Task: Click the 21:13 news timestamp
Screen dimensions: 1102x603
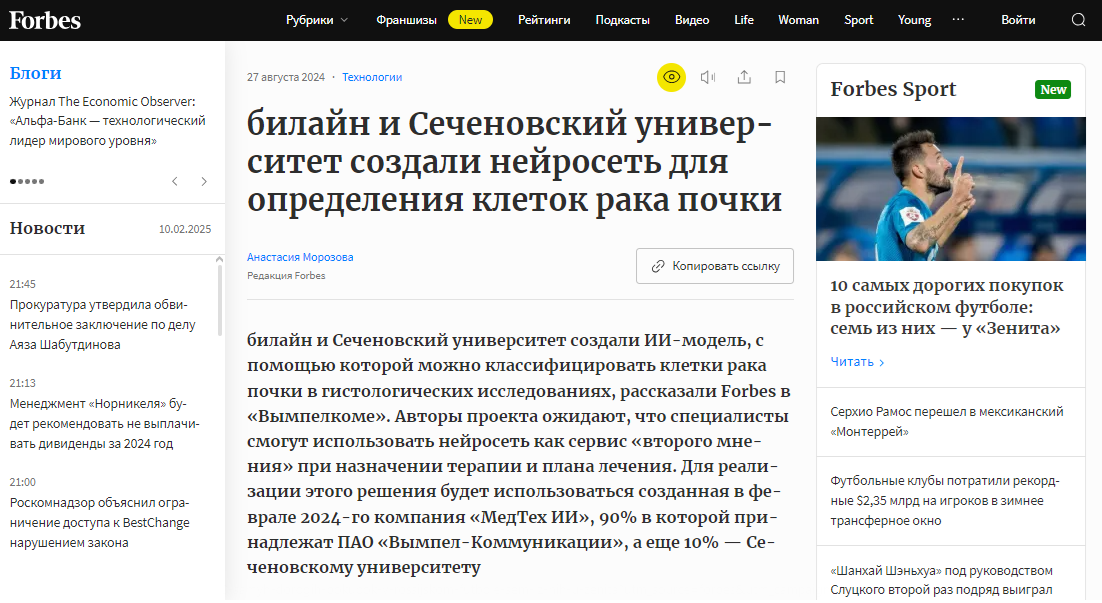Action: [22, 383]
